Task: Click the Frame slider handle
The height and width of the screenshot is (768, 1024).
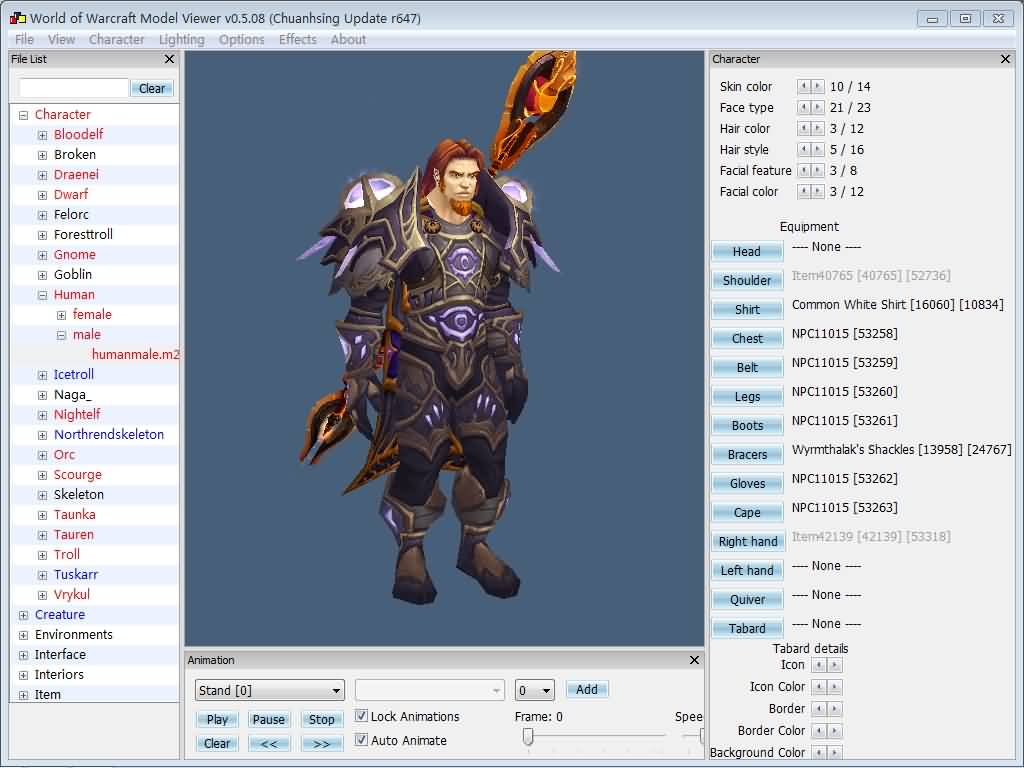Action: pos(528,737)
